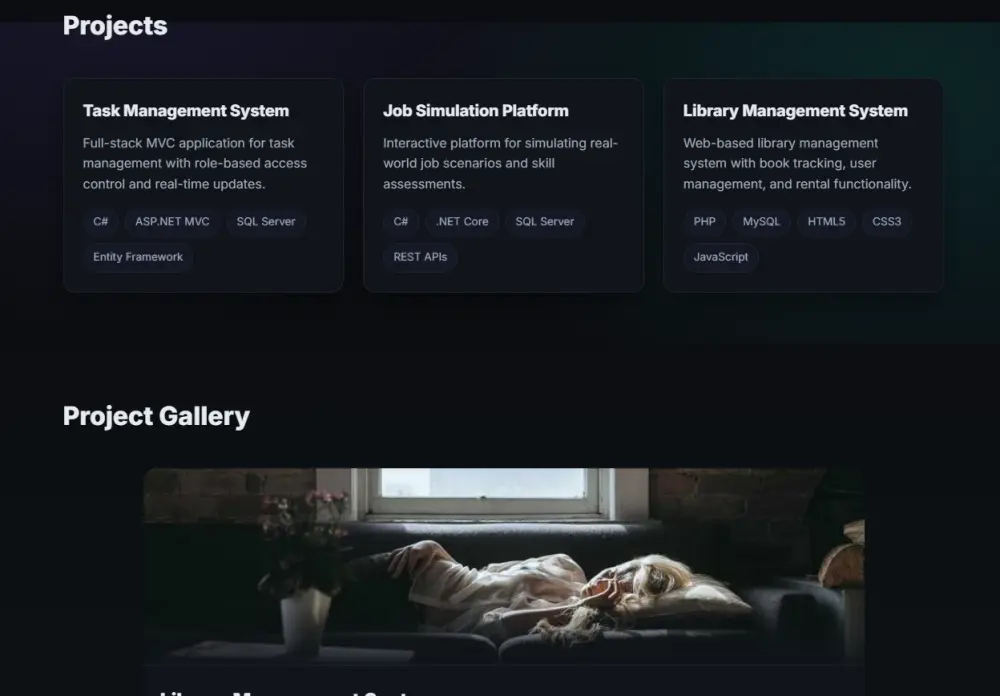The width and height of the screenshot is (1000, 696).
Task: Select the SQL Server tag under Job Simulation Platform
Action: coord(545,222)
